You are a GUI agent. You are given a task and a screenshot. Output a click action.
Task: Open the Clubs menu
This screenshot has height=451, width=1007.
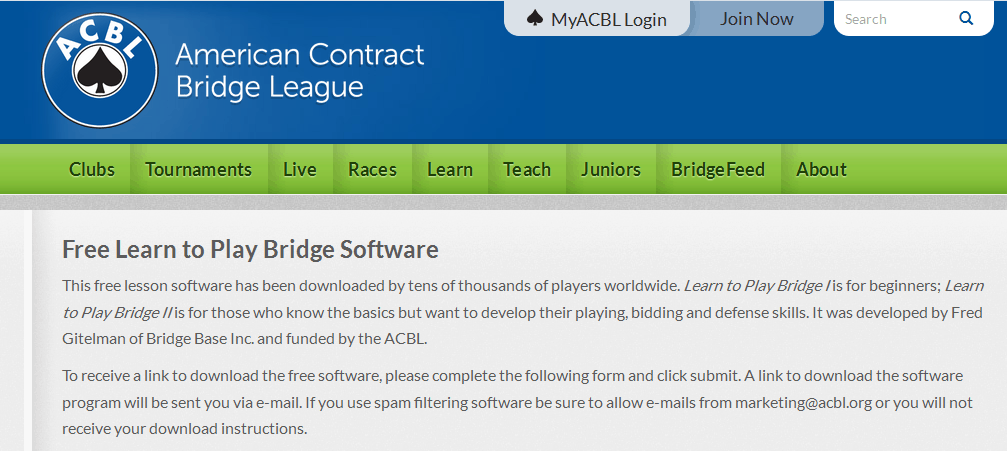pyautogui.click(x=92, y=169)
